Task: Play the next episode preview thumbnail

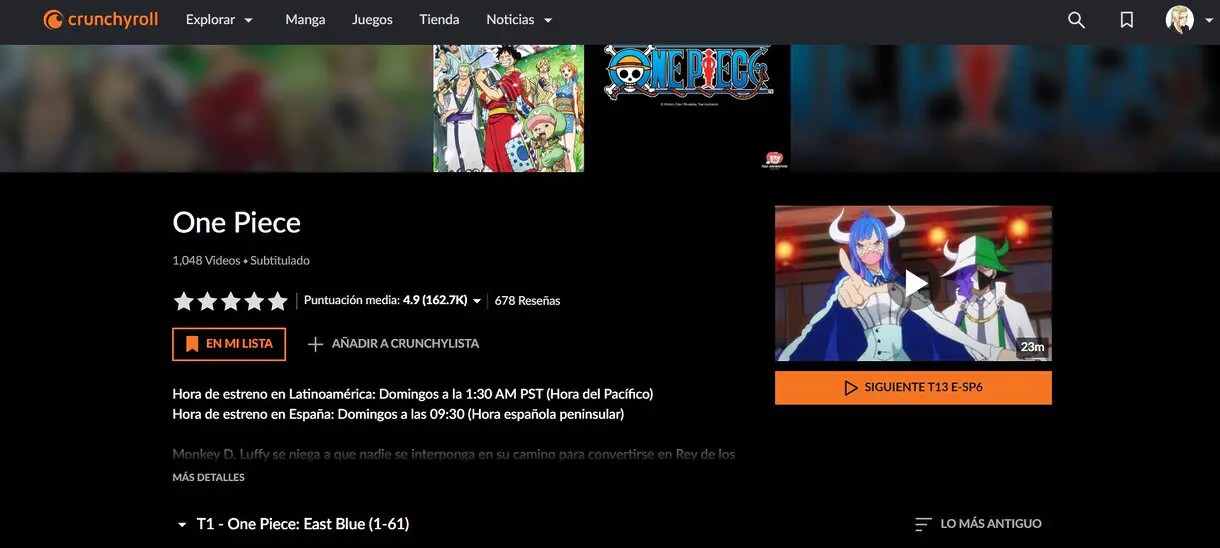Action: click(x=913, y=284)
